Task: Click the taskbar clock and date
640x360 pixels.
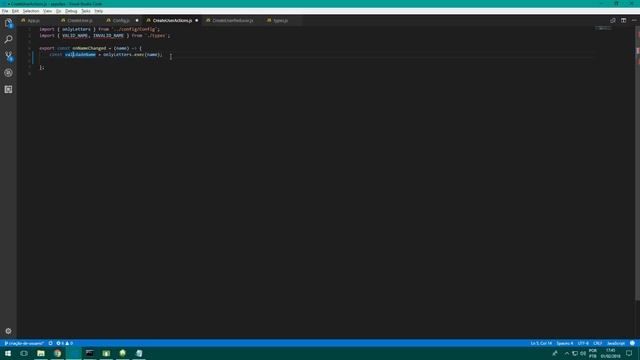Action: [x=611, y=353]
